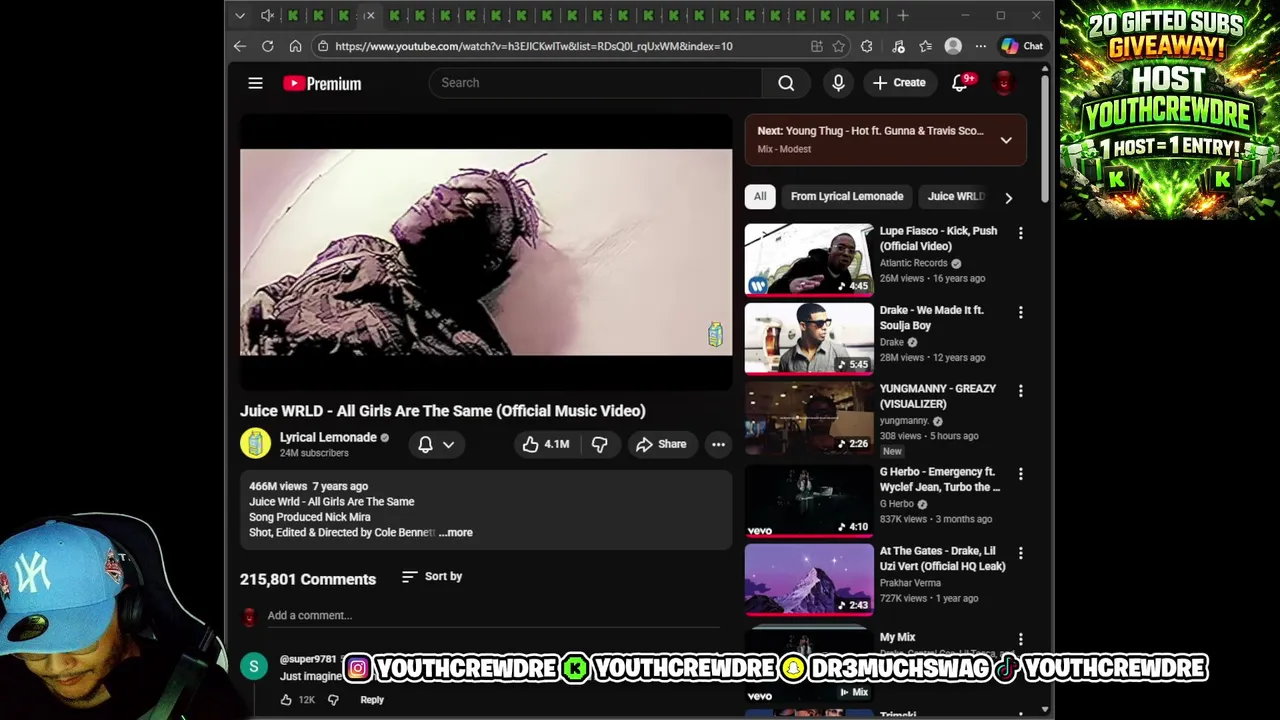
Task: Mute tab using speaker icon
Action: point(267,15)
